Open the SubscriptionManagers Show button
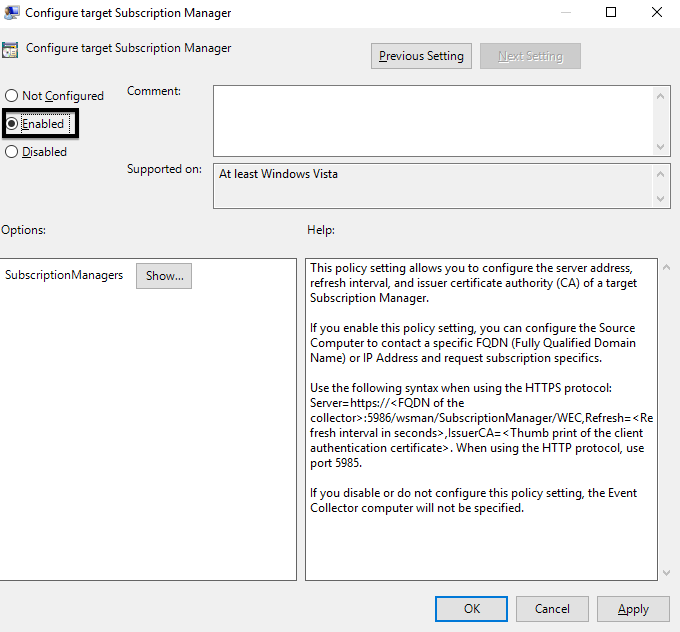Viewport: 680px width, 632px height. click(164, 276)
